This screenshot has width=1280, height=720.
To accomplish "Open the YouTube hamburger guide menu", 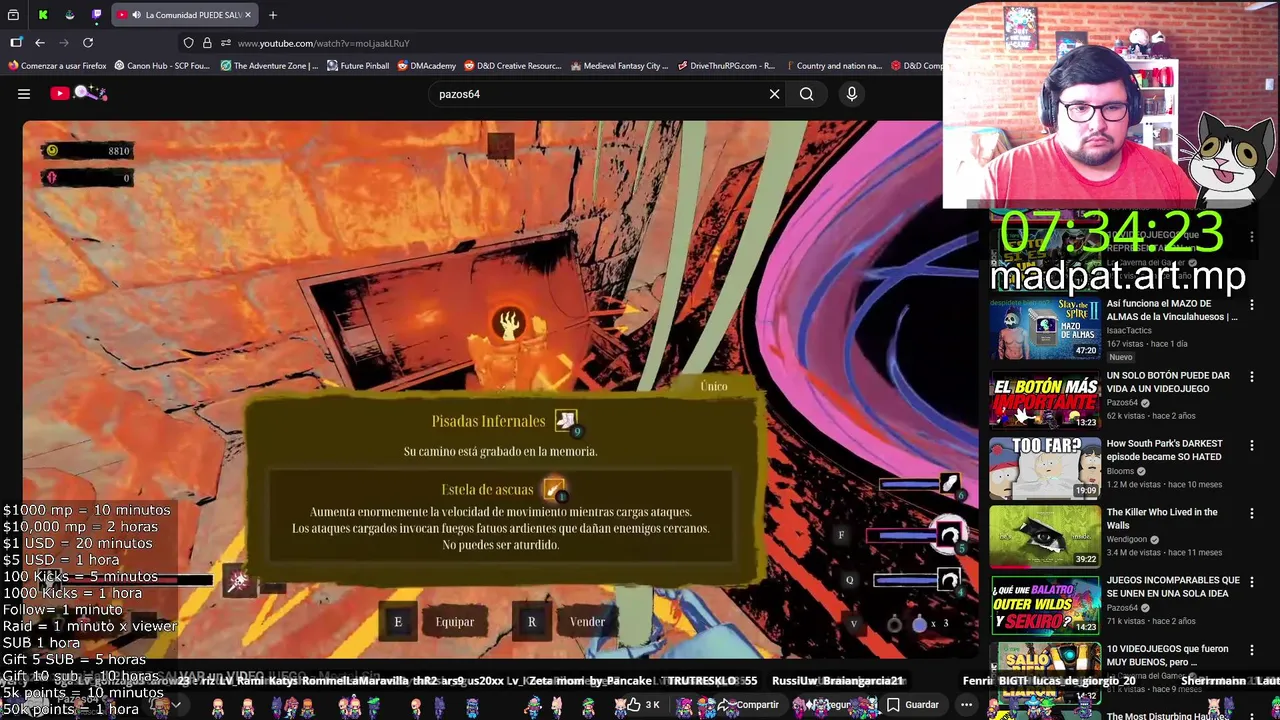I will click(24, 94).
